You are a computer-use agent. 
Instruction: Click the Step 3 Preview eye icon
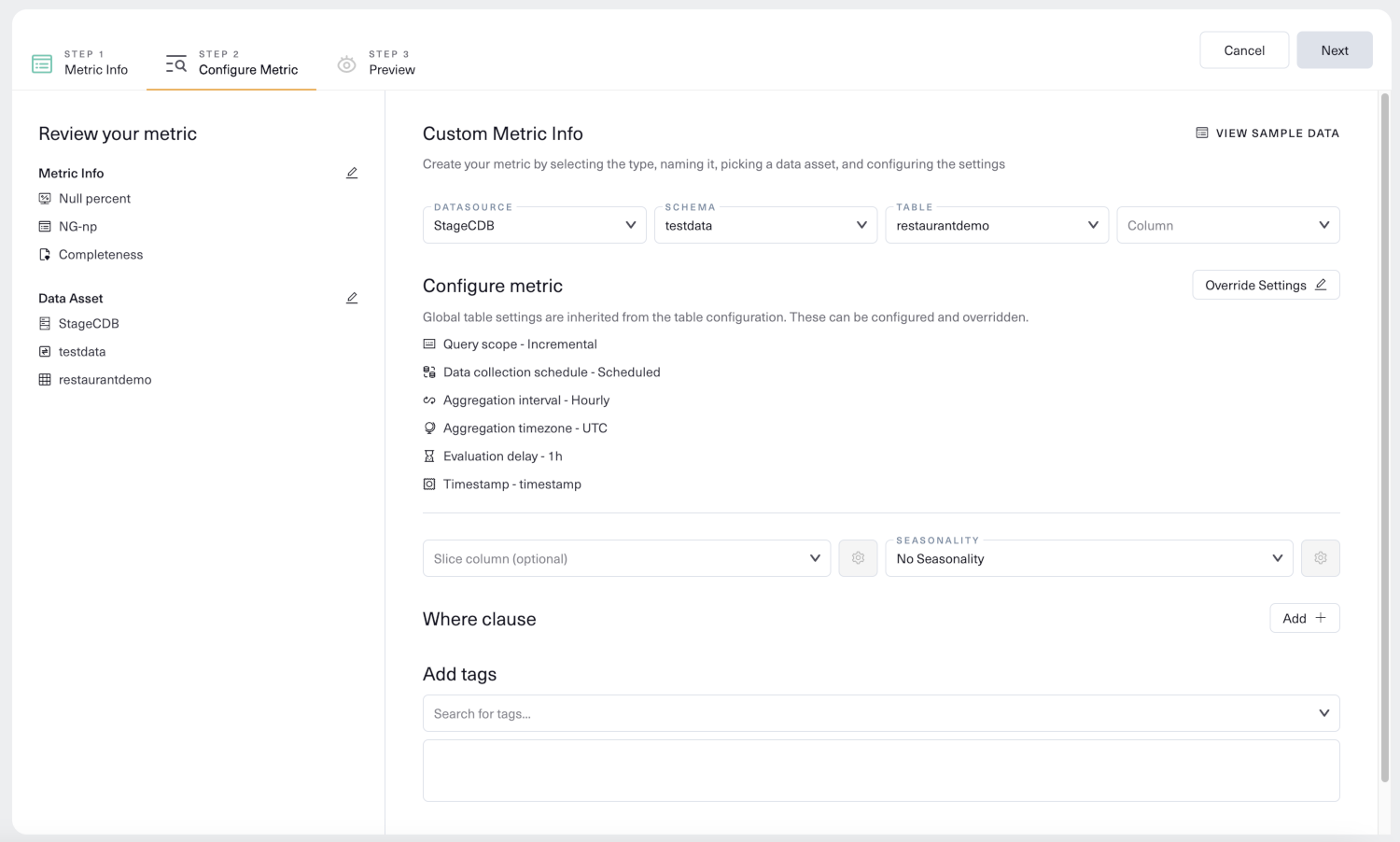346,63
